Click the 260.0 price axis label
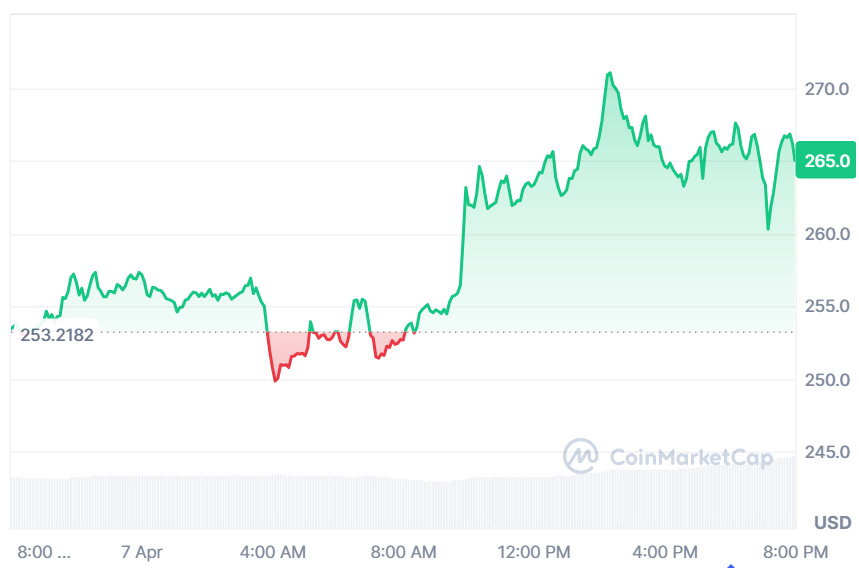This screenshot has height=568, width=859. pyautogui.click(x=827, y=234)
